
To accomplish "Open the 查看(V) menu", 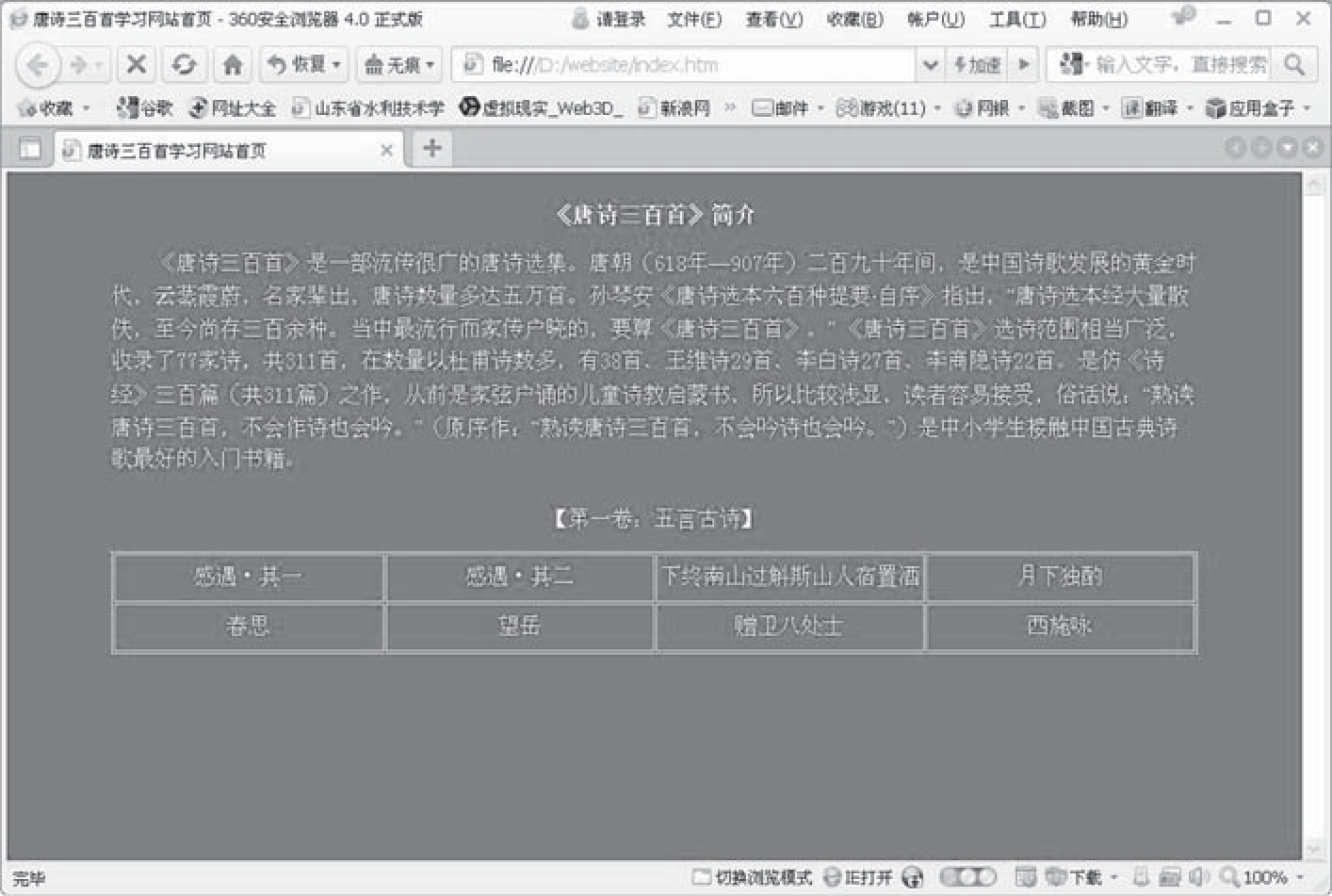I will tap(774, 19).
